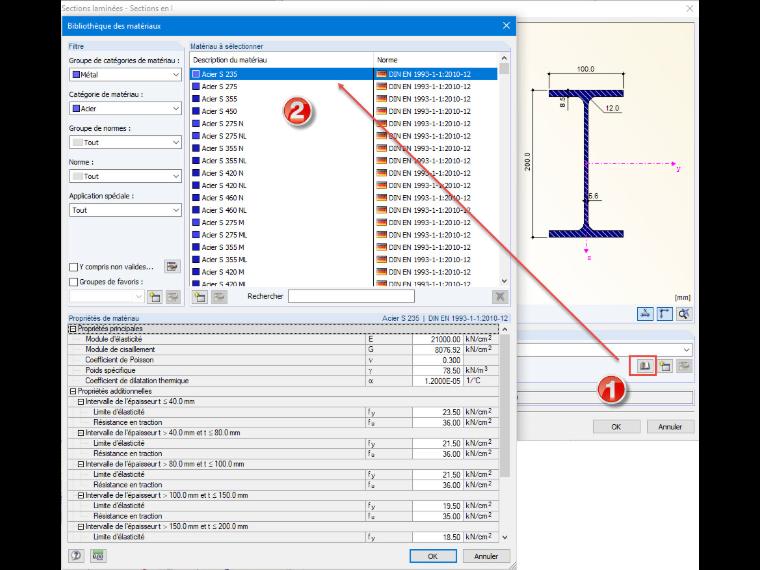Click Annuler in Sections laminées window
Screen dimensions: 760x570
coord(670,427)
